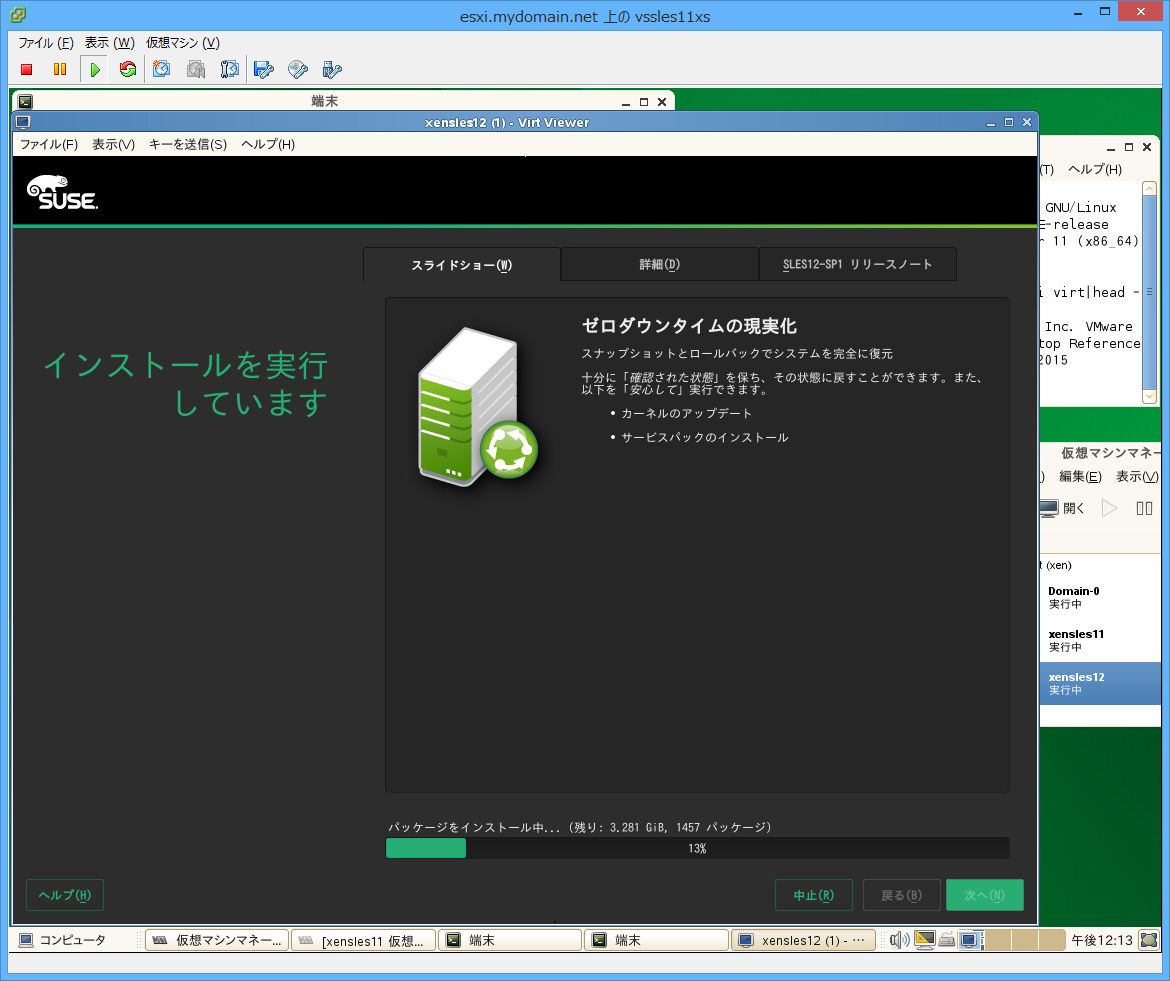Select xensles12 in virtual machine manager list
The height and width of the screenshot is (981, 1170).
[1100, 683]
